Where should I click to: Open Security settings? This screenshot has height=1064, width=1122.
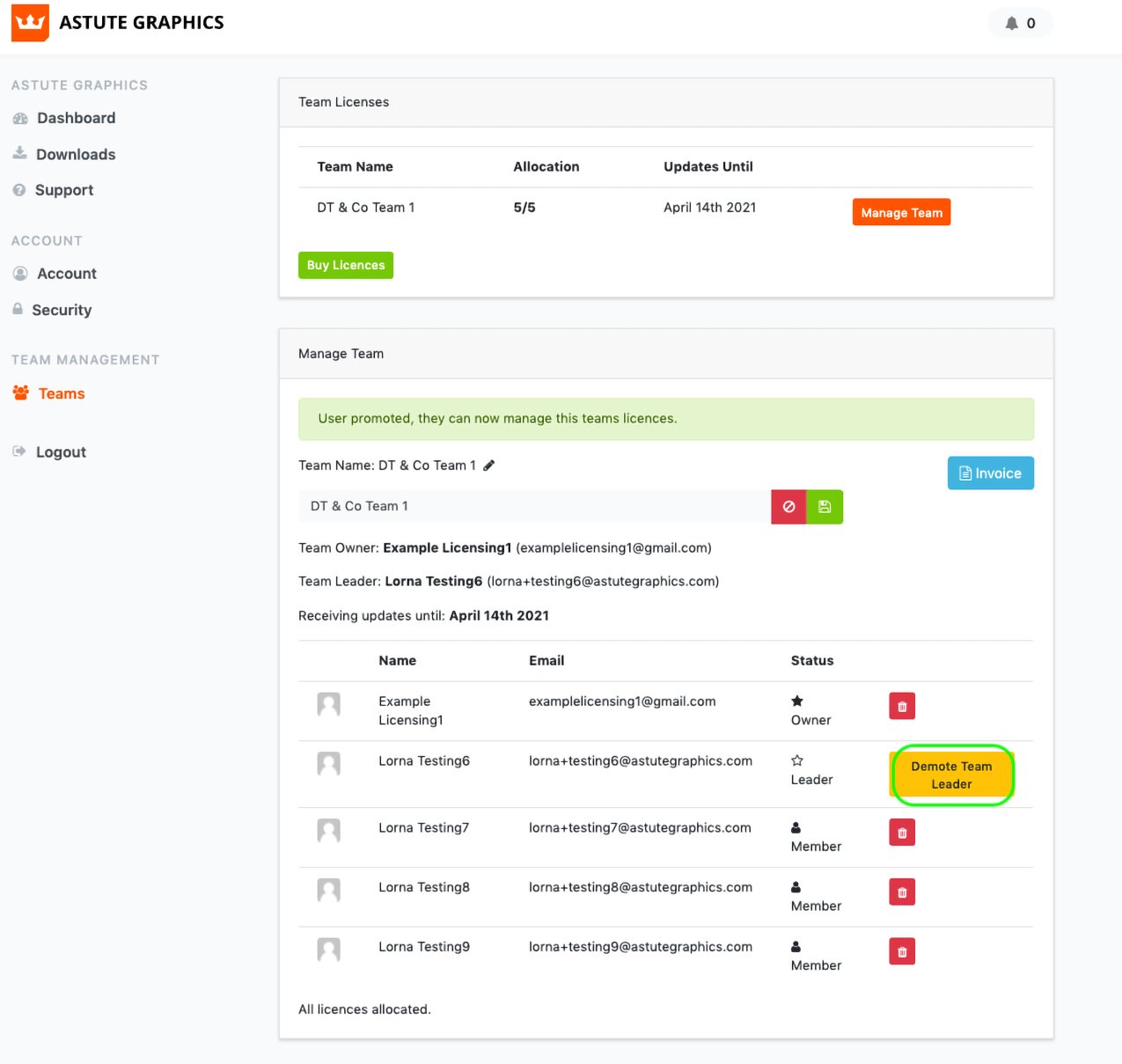tap(62, 310)
